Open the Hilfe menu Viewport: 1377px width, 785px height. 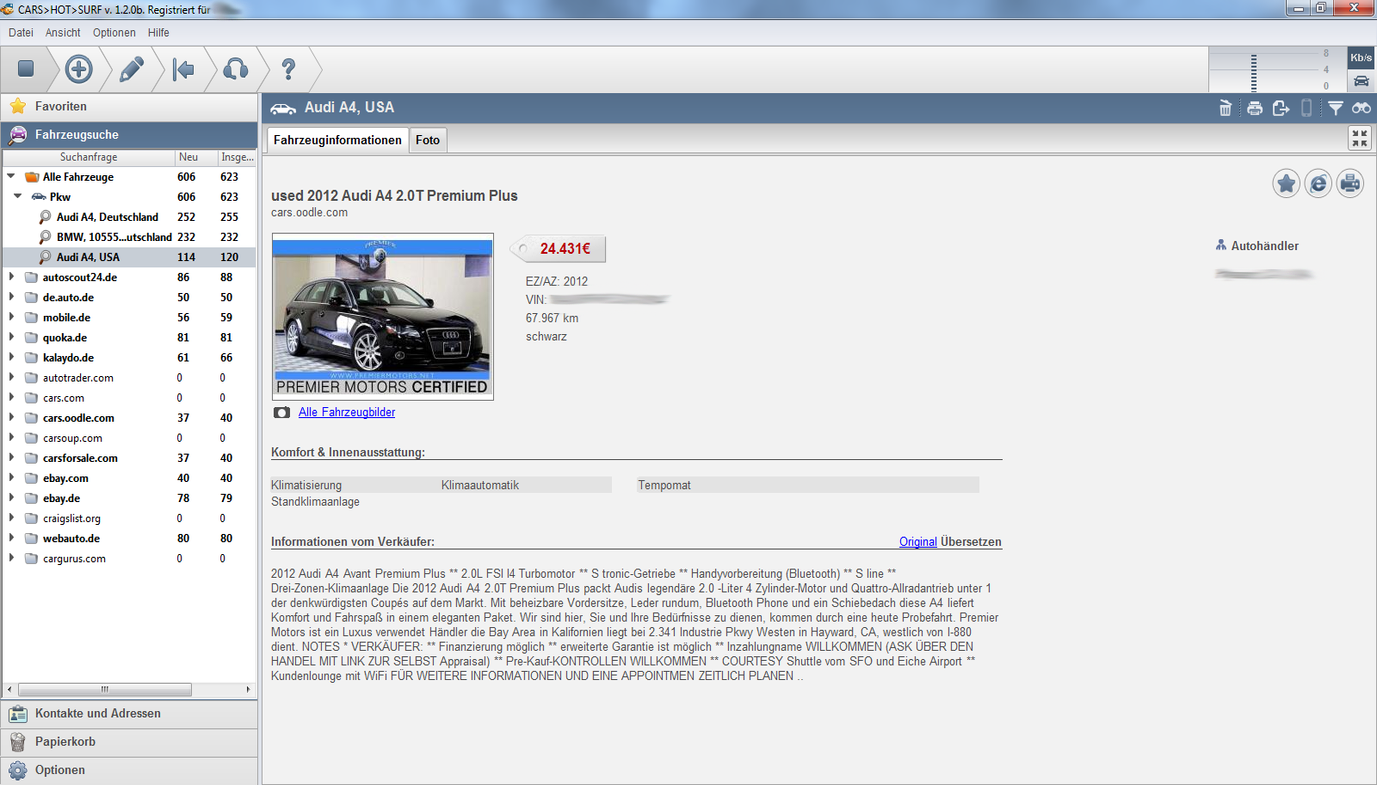(x=158, y=33)
